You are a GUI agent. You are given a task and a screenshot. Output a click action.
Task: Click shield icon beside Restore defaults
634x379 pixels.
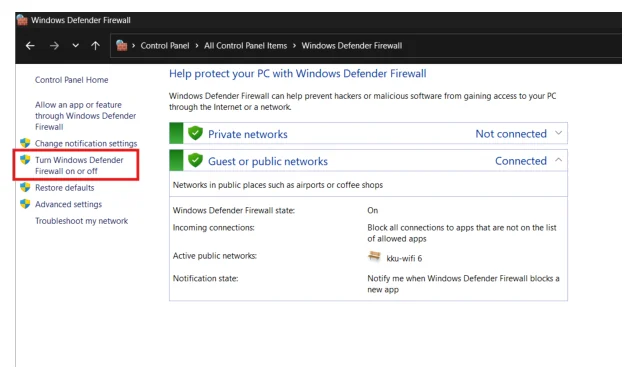25,187
